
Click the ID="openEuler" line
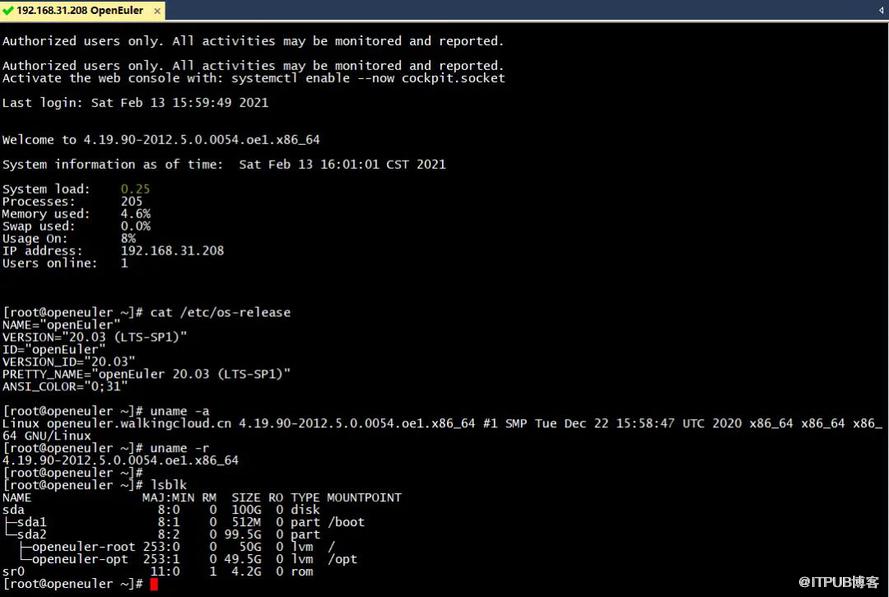(54, 349)
